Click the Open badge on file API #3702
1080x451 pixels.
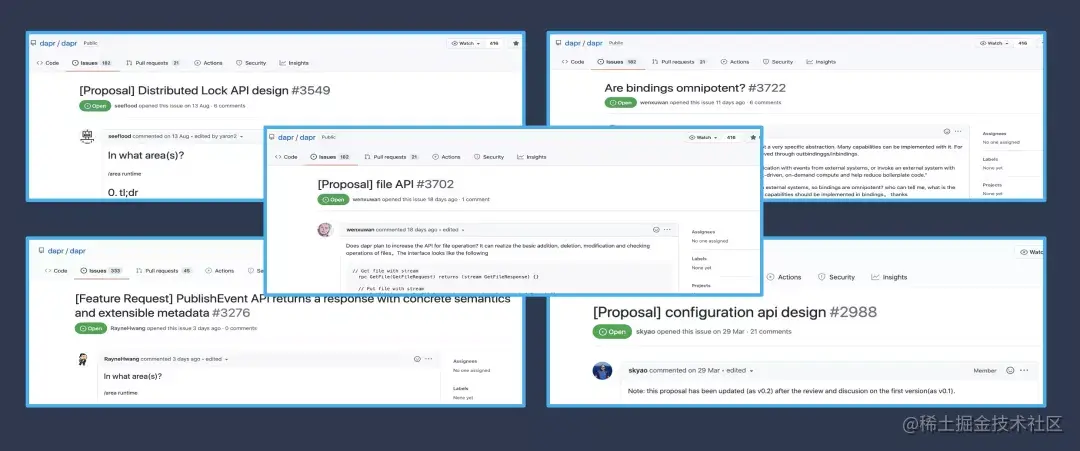[333, 200]
